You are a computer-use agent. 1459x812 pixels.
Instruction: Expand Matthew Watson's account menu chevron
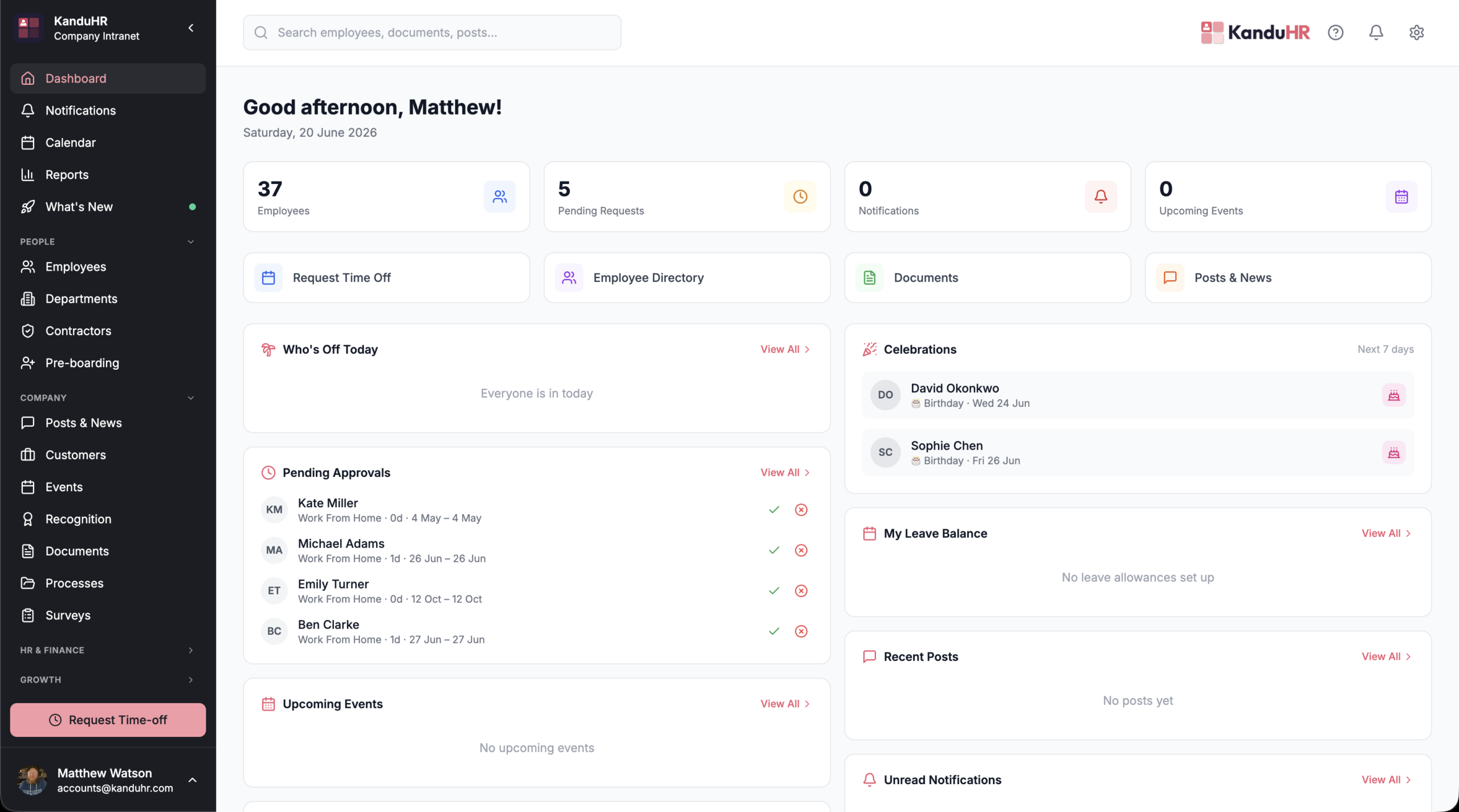[193, 780]
